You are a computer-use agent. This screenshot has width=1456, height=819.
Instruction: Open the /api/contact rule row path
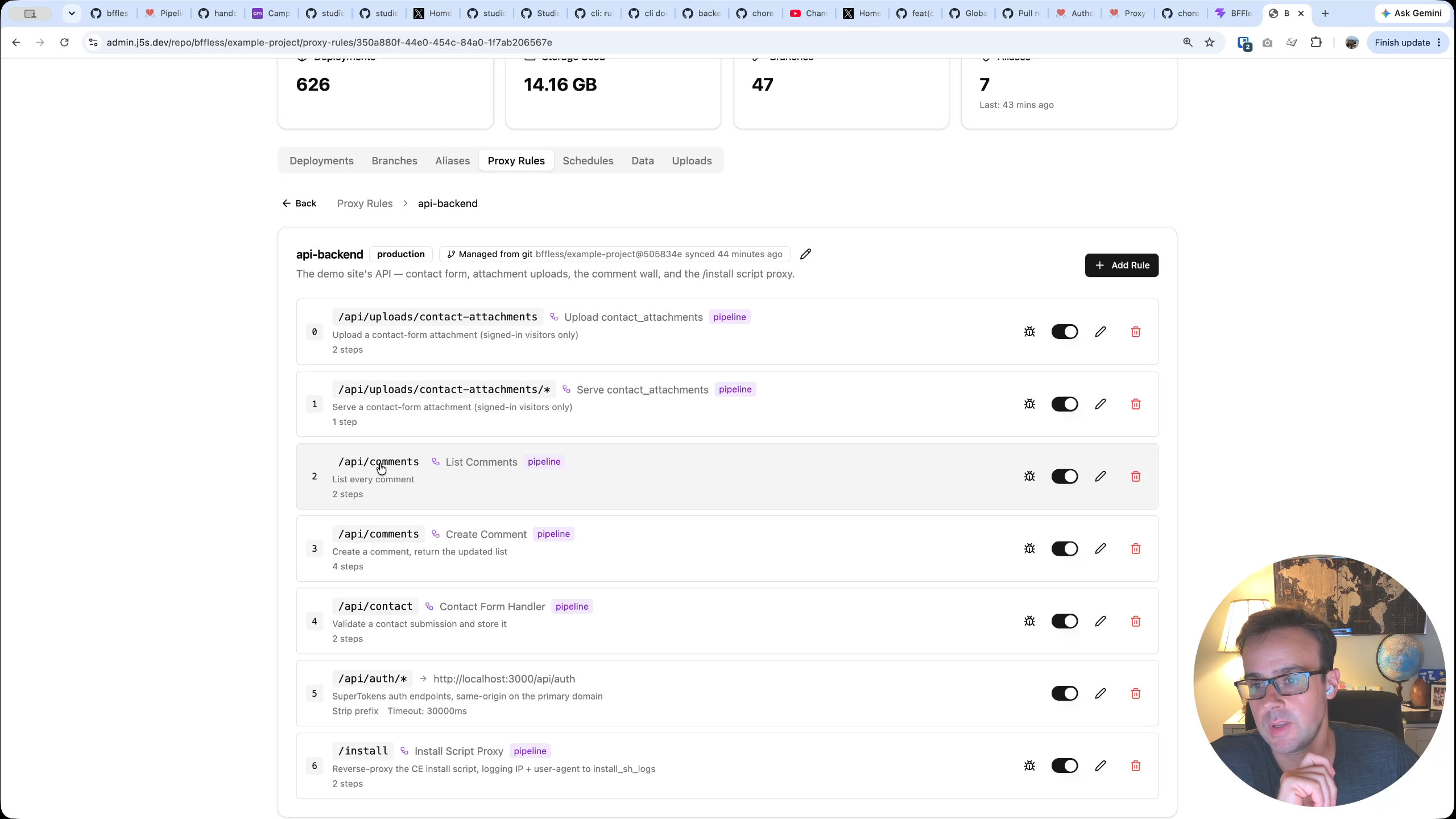point(375,606)
